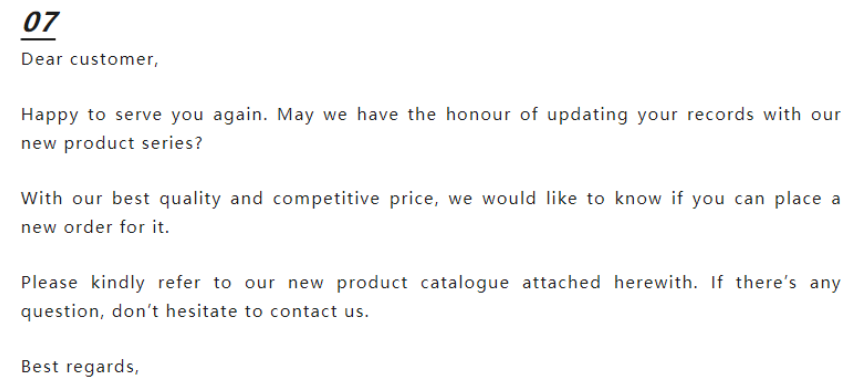This screenshot has width=853, height=381.
Task: Click the closing 'Best regards,'
Action: pyautogui.click(x=80, y=367)
